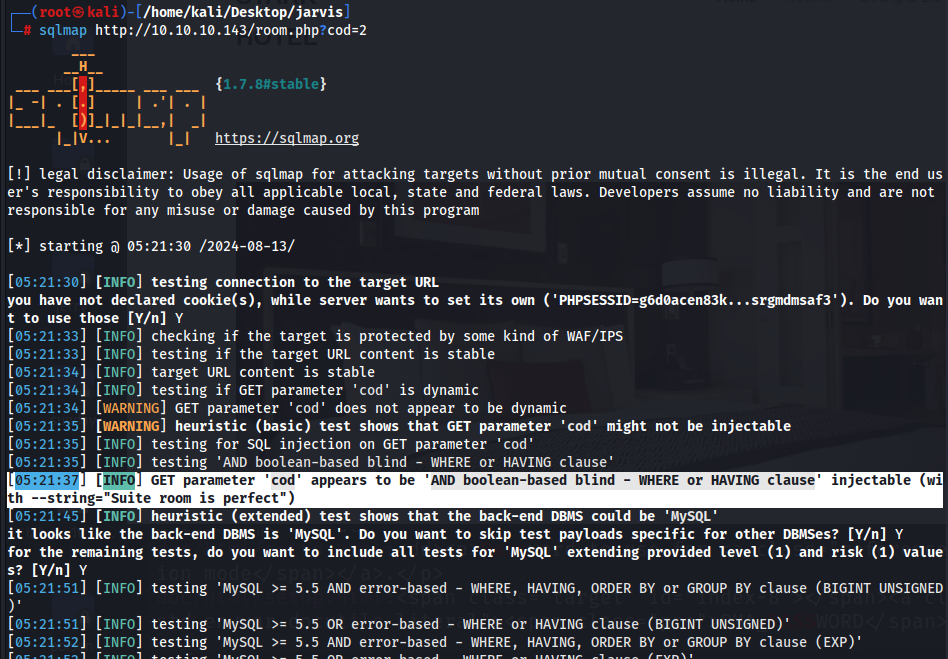Click the "testing if GET parameter 'cod' is dynamic" message
The height and width of the screenshot is (659, 948).
tap(315, 391)
